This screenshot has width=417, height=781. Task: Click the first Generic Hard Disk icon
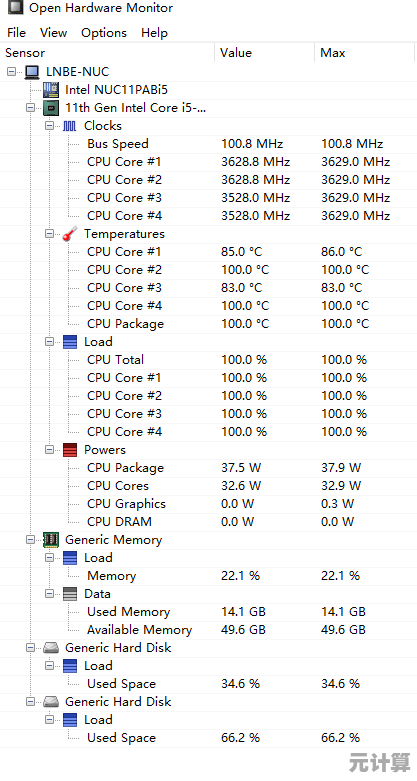[51, 648]
